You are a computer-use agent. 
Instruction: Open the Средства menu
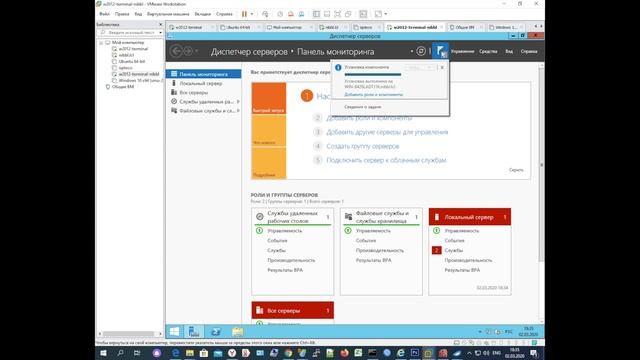(488, 51)
